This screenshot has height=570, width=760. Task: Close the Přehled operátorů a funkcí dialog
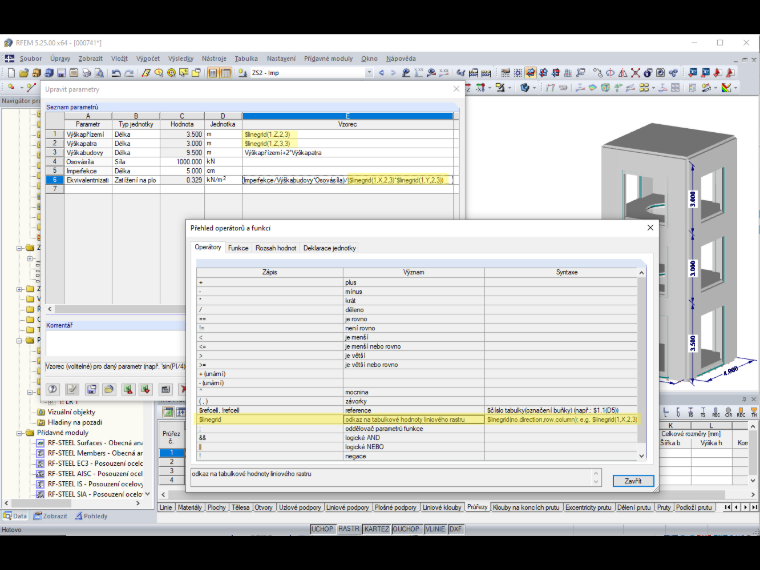click(650, 228)
